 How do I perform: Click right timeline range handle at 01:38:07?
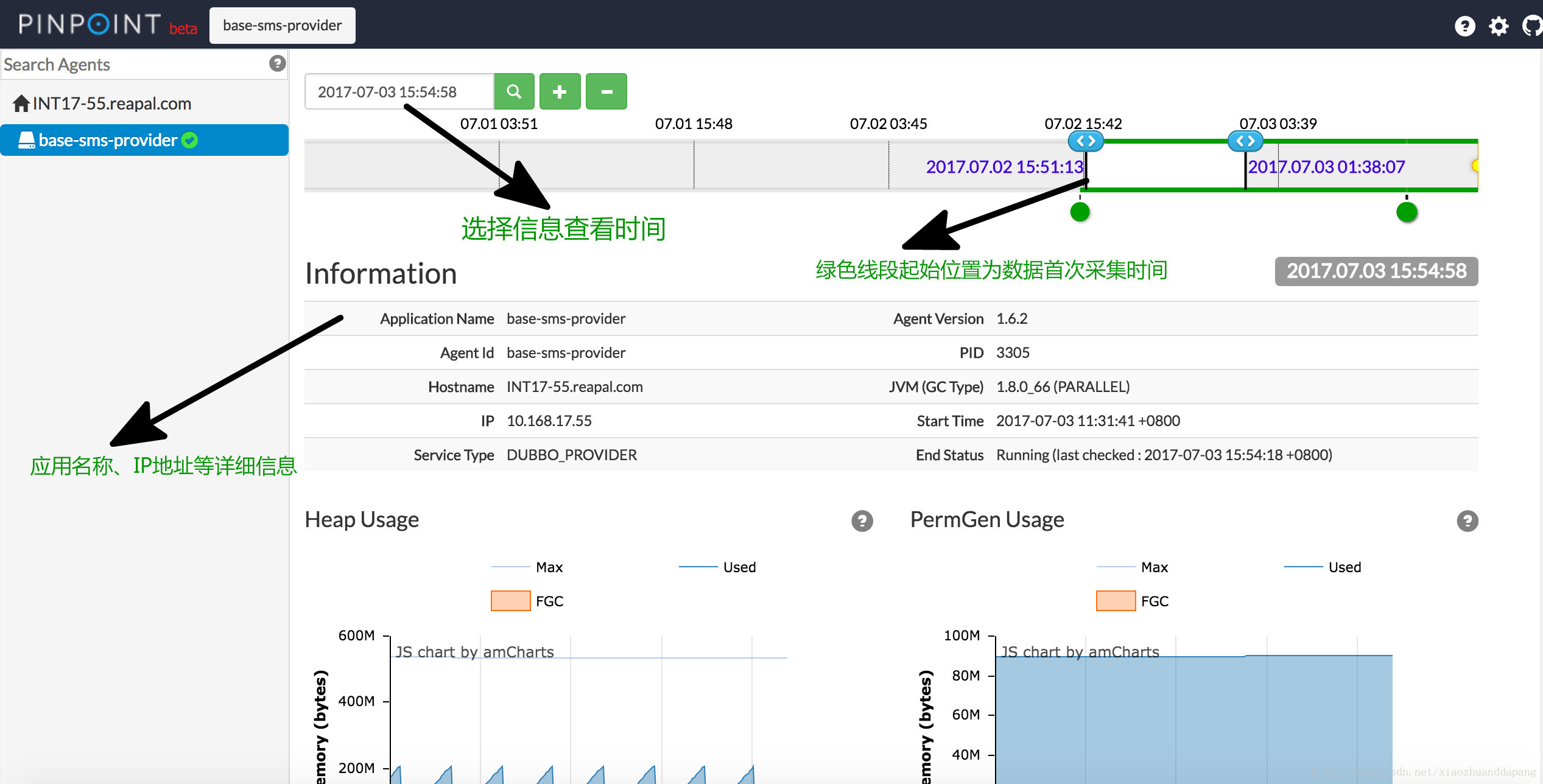(x=1245, y=141)
